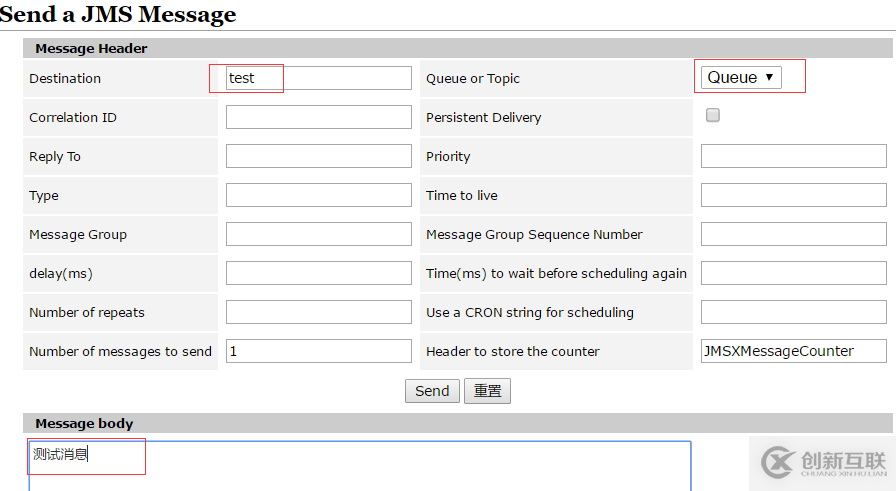The height and width of the screenshot is (491, 896).
Task: Focus the Message Group input
Action: tap(318, 234)
